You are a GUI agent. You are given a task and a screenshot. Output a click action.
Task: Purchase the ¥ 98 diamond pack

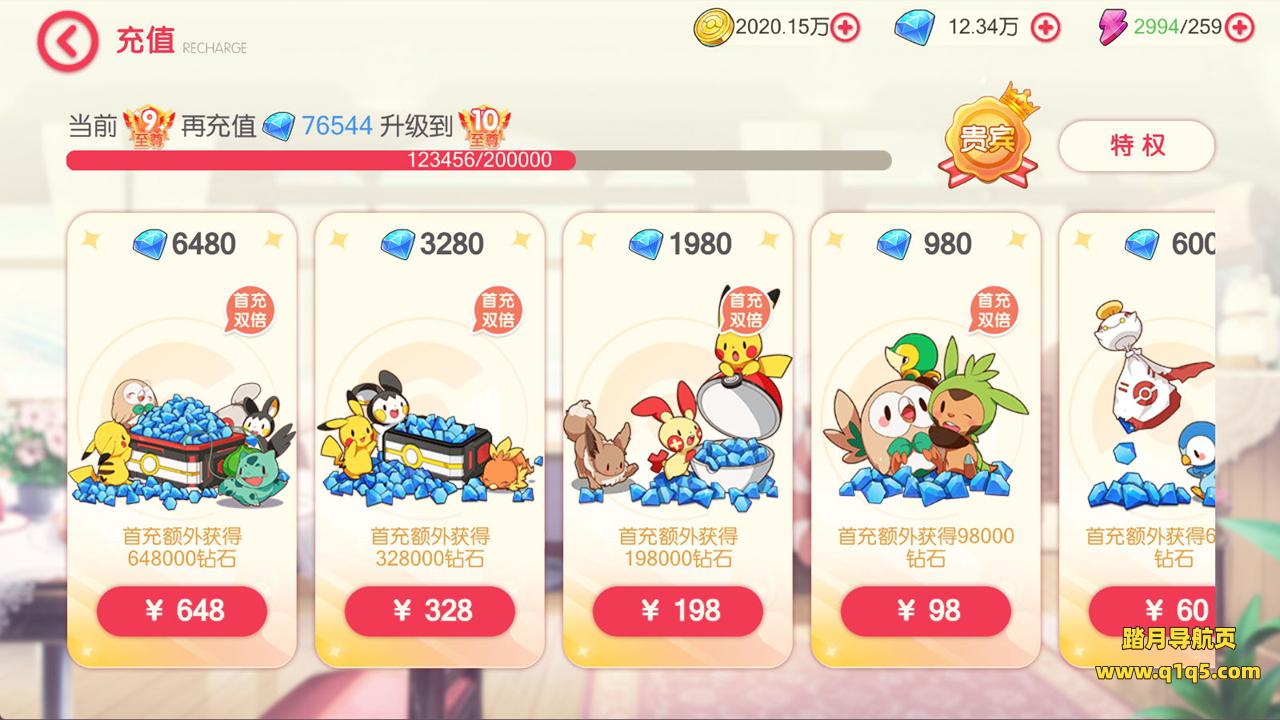pos(926,611)
